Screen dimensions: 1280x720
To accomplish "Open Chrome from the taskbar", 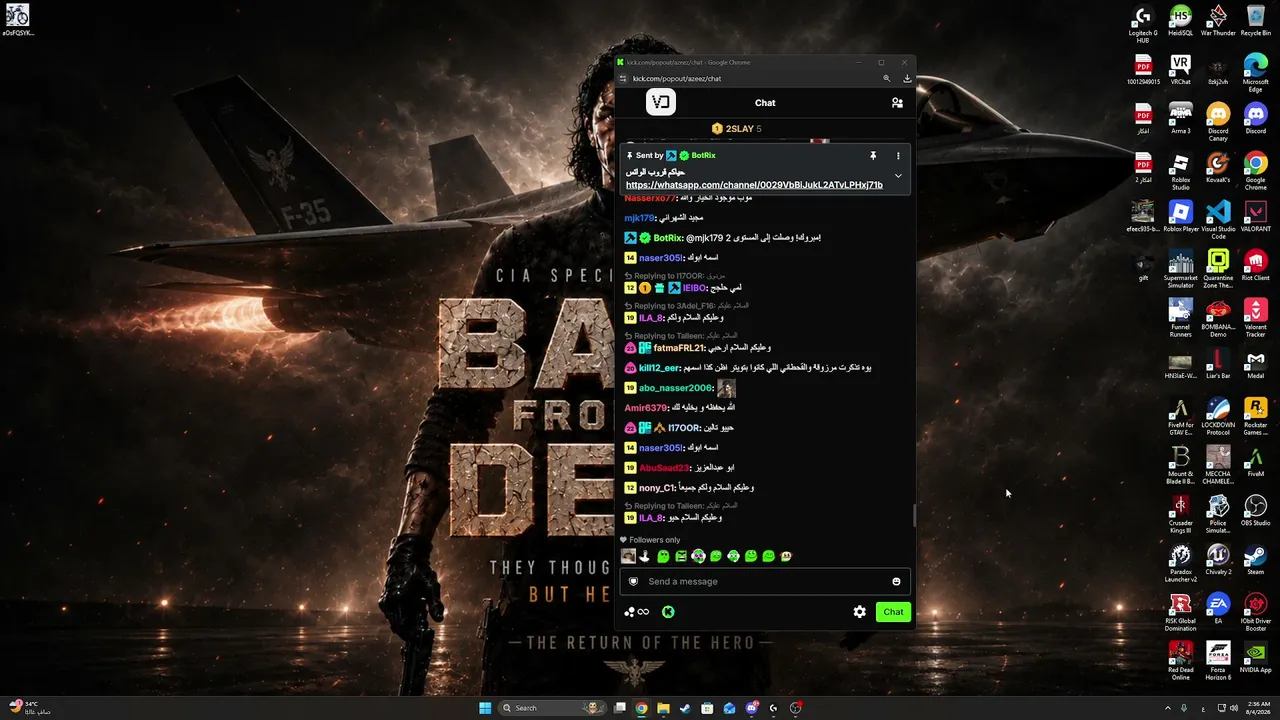I will pyautogui.click(x=641, y=708).
